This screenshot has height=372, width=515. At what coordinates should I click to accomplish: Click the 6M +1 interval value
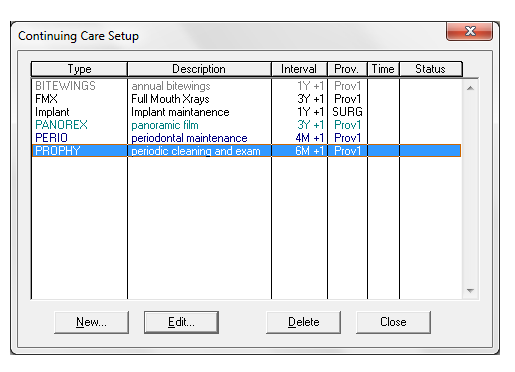point(310,151)
